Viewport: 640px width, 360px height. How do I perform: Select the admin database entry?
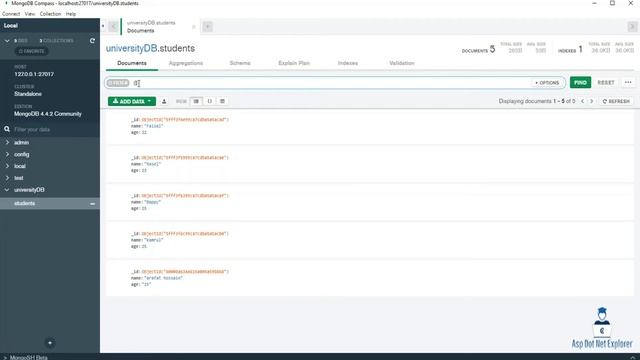(21, 142)
